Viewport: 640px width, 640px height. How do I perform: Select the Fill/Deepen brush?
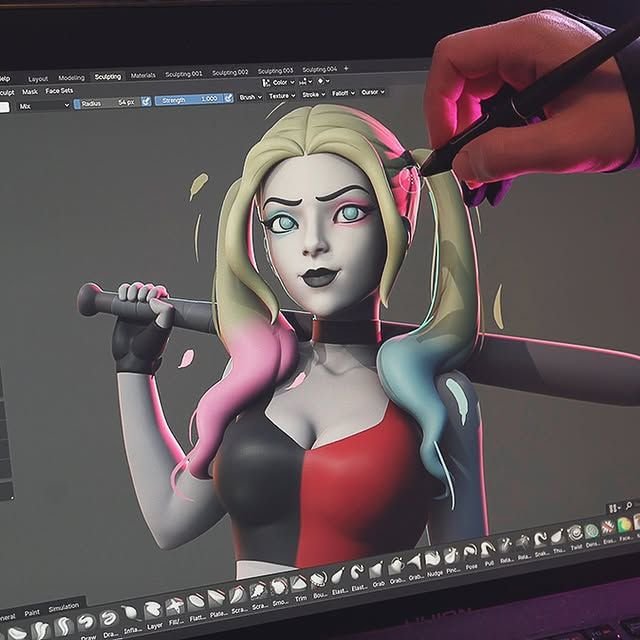tap(175, 611)
